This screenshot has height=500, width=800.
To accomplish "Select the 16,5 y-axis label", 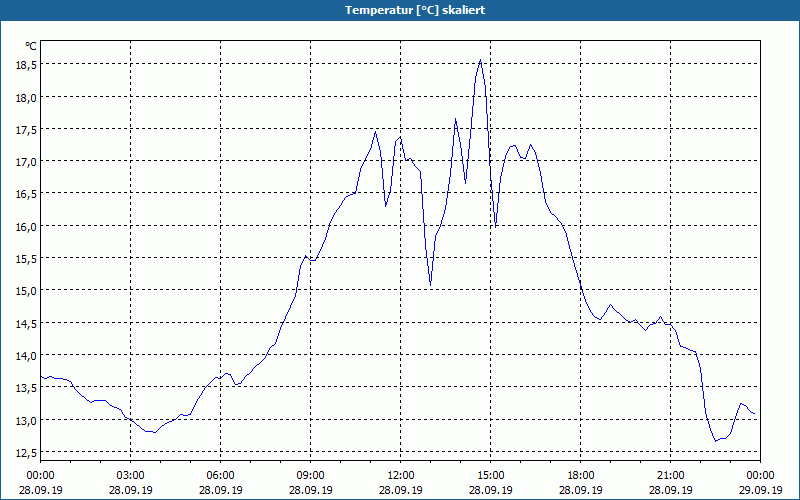I will 26,194.
